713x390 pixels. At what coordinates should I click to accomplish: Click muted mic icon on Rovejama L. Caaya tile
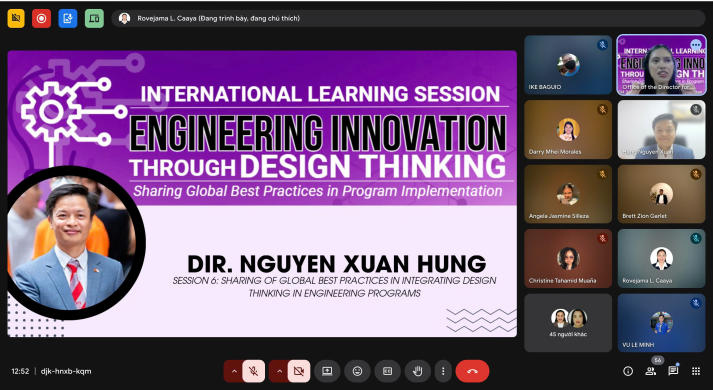[x=696, y=238]
